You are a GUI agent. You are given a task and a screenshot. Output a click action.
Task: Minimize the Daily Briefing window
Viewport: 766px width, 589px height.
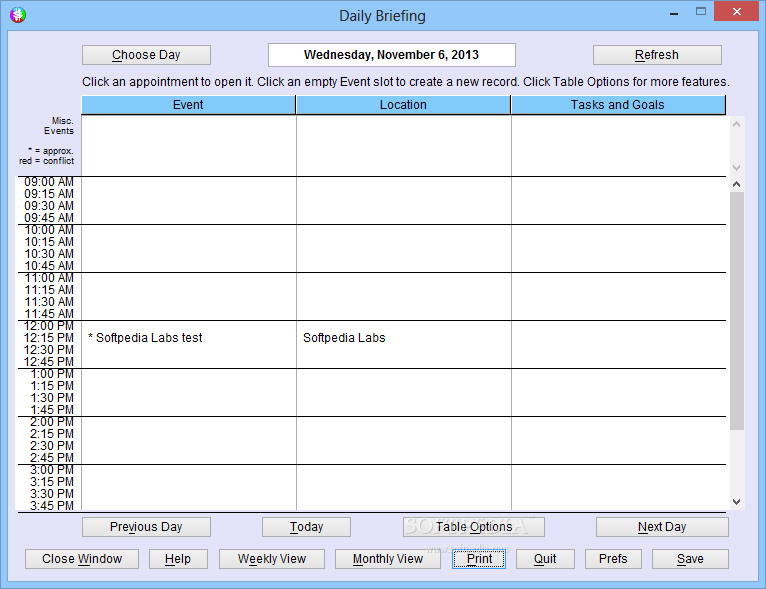tap(674, 13)
